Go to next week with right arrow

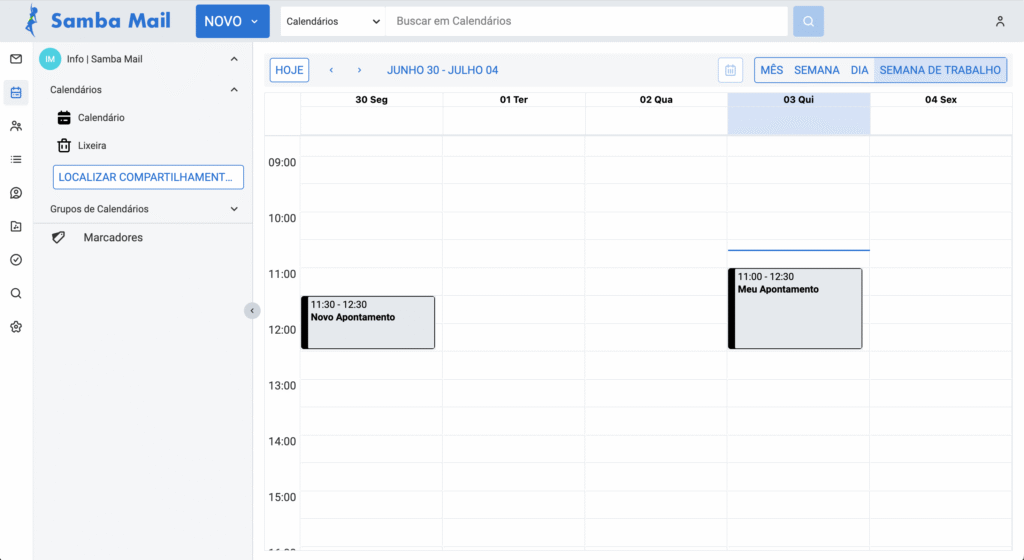[359, 70]
